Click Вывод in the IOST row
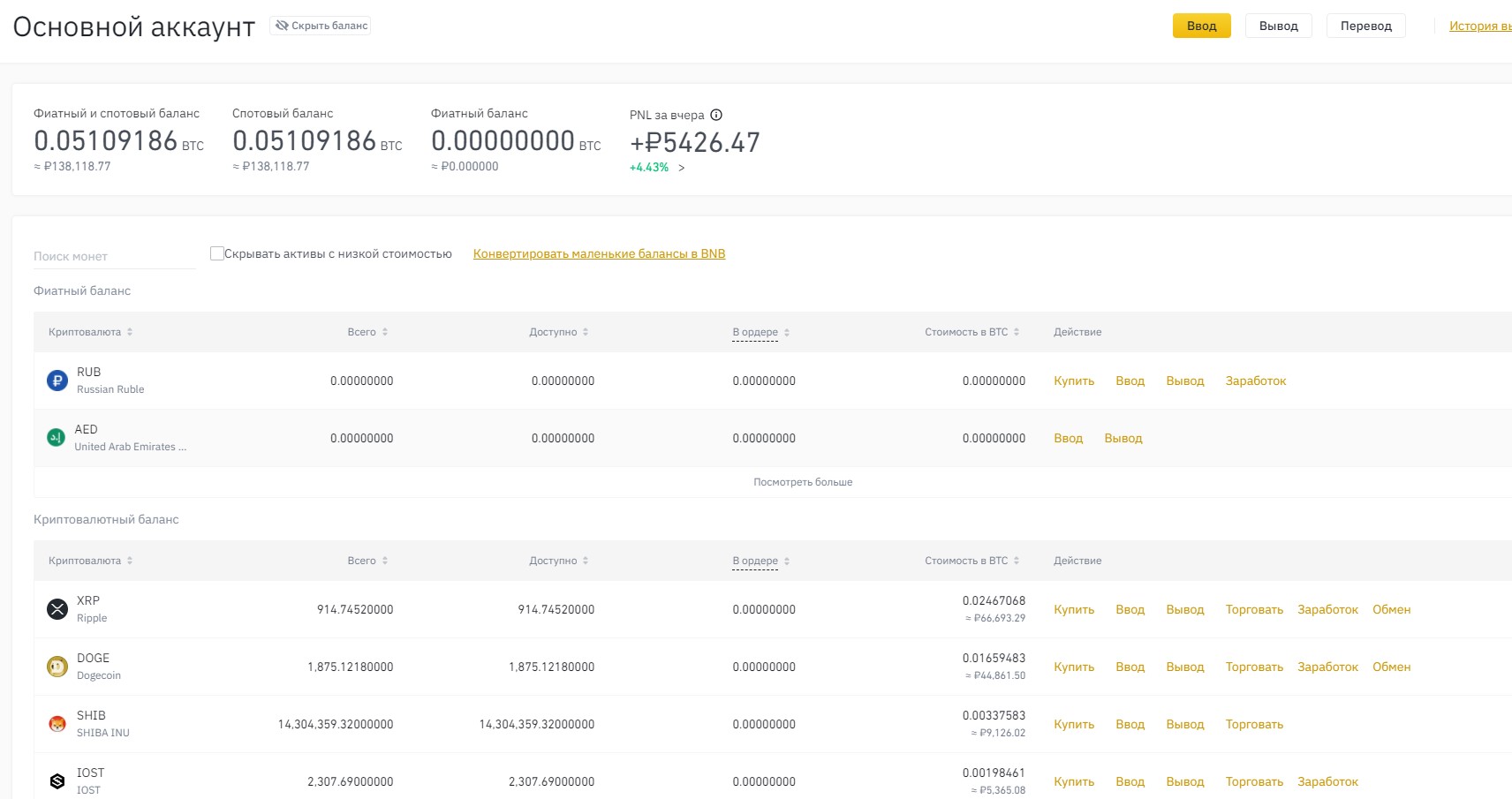Screen dimensions: 1512x799 tap(1185, 781)
